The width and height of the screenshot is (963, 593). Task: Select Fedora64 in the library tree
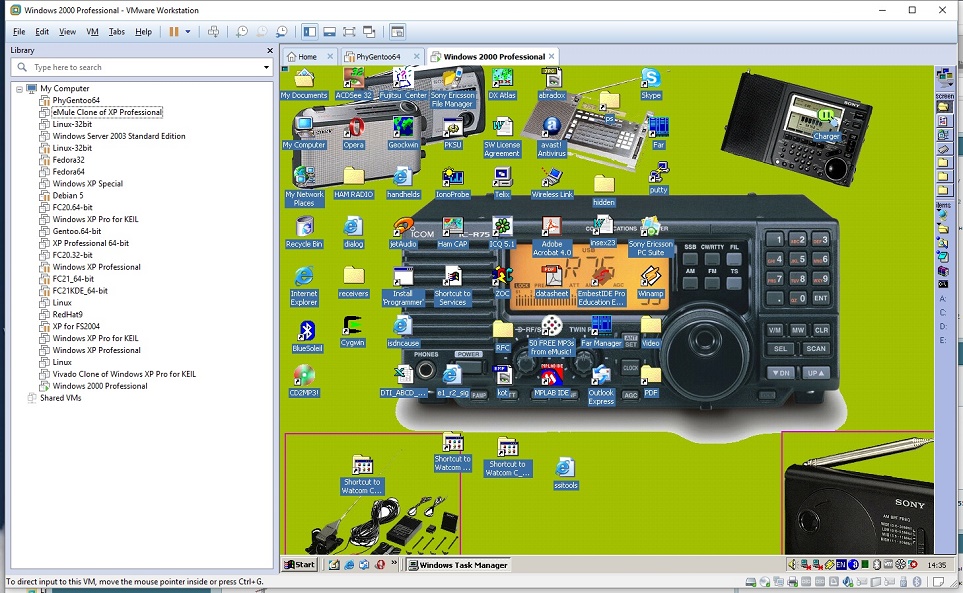pos(68,172)
